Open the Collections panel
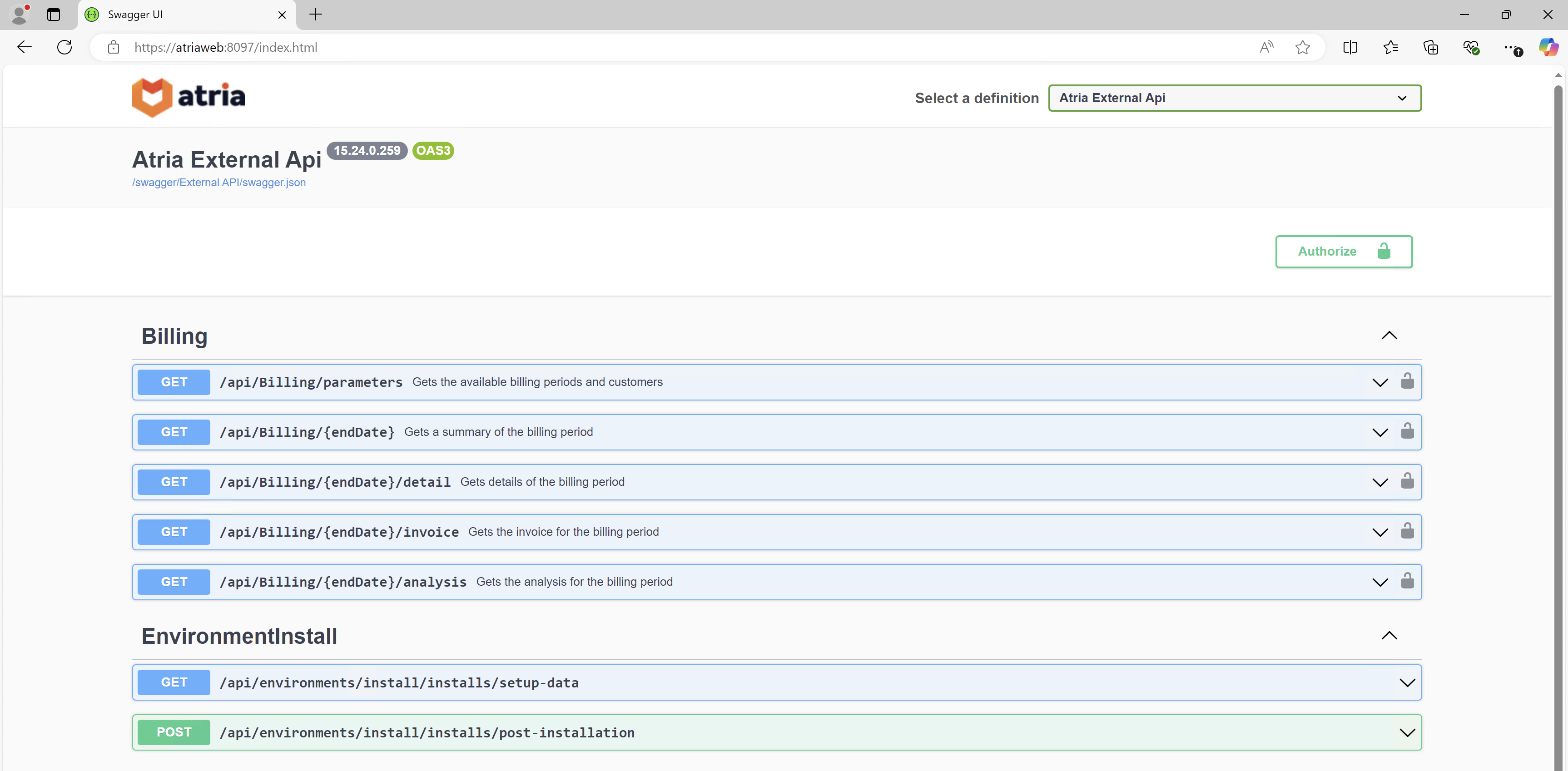1568x771 pixels. click(x=1431, y=47)
